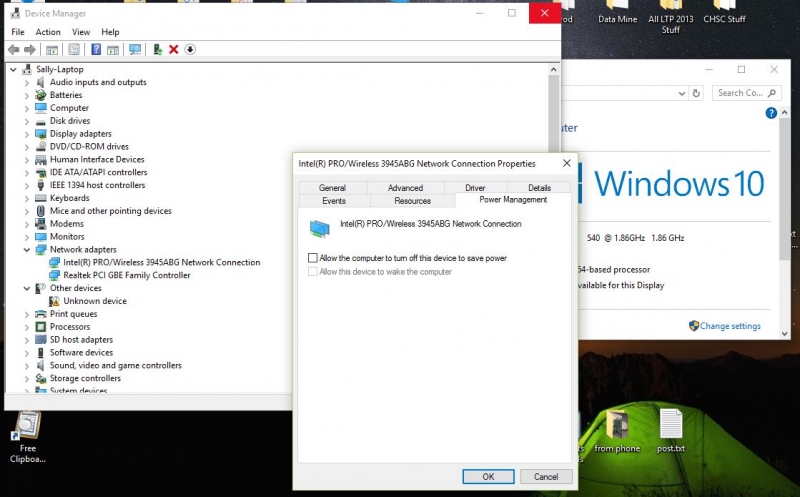Select the post.txt desktop file icon

tap(671, 424)
